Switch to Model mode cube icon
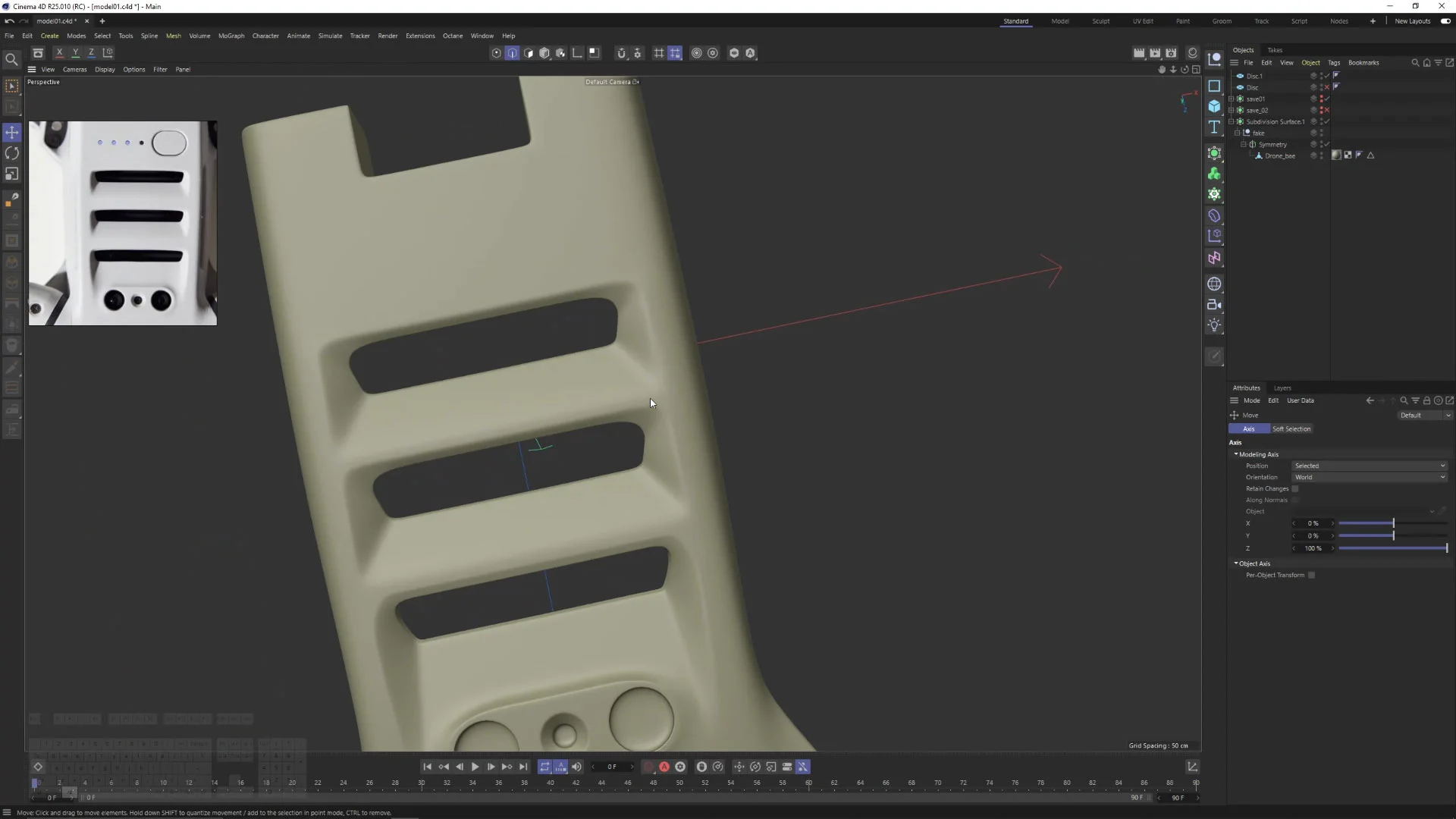This screenshot has width=1456, height=819. [x=544, y=53]
